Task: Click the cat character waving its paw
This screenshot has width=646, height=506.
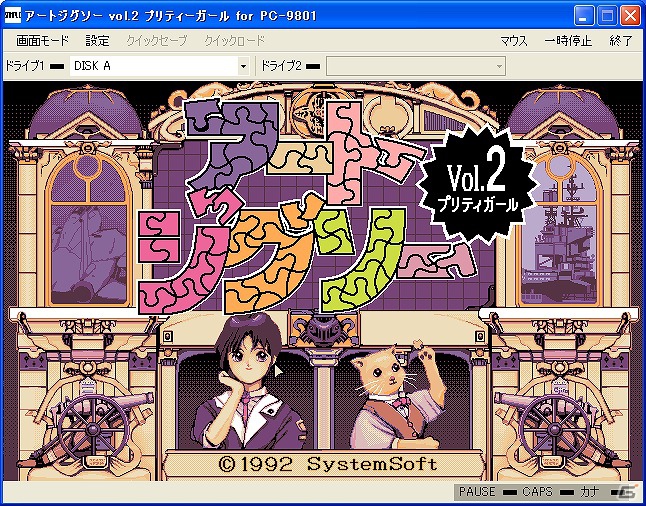Action: pyautogui.click(x=398, y=396)
